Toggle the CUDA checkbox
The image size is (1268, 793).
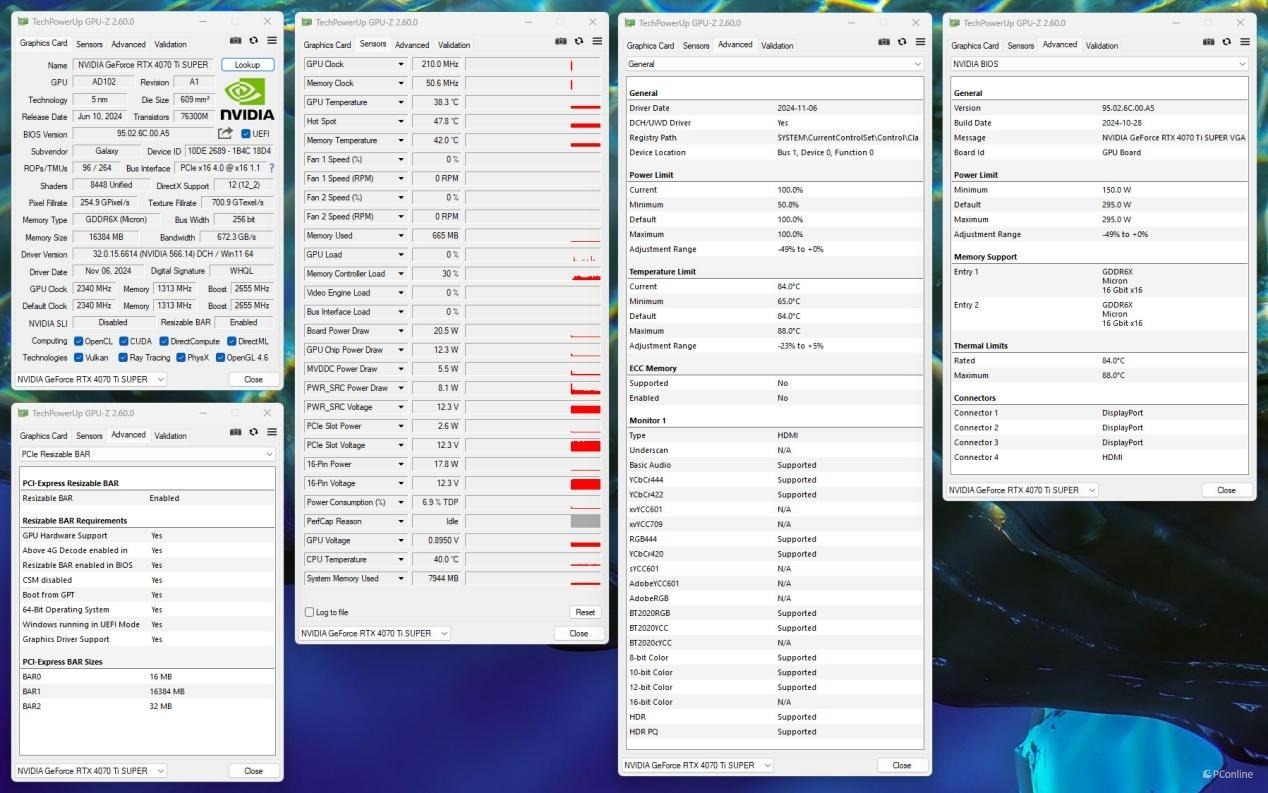(122, 341)
